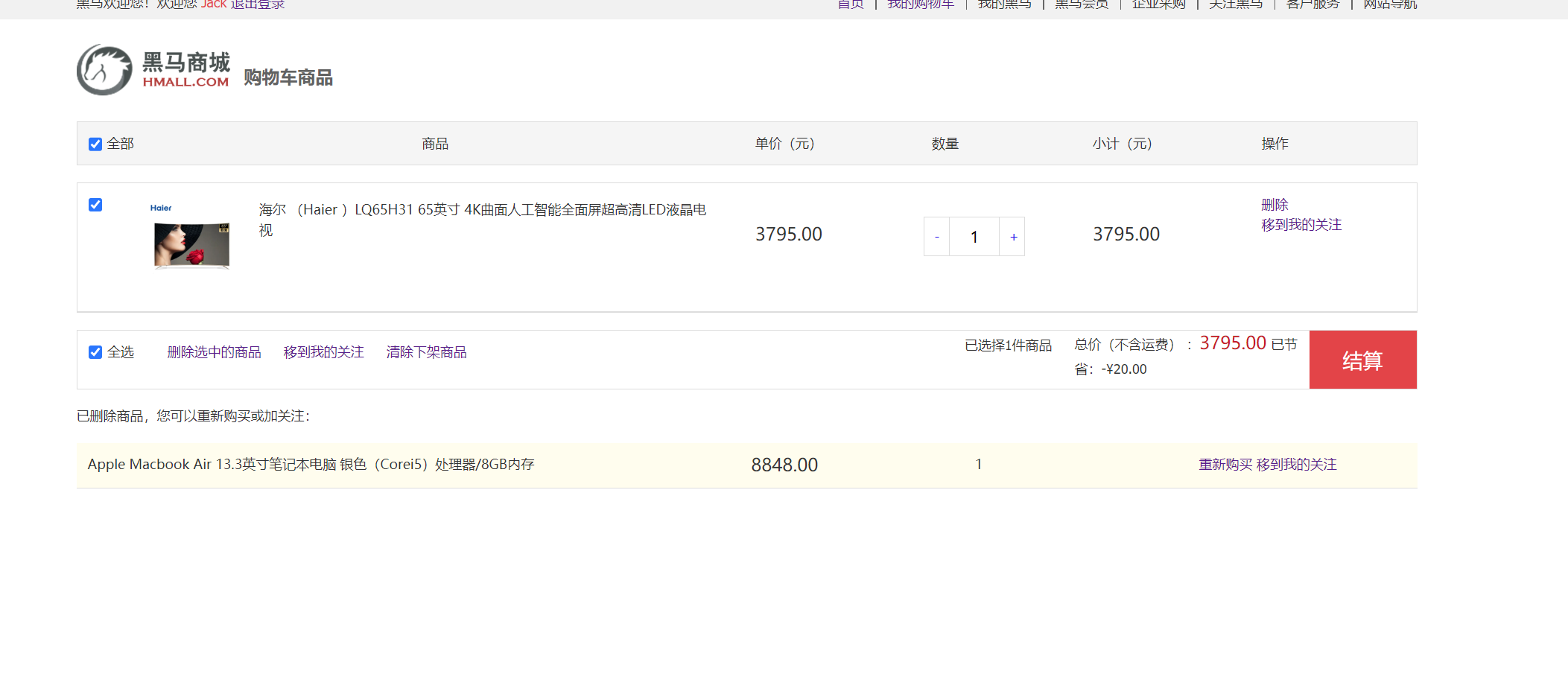This screenshot has height=694, width=1568.
Task: Open 我的购物车 in top navigation
Action: 921,4
